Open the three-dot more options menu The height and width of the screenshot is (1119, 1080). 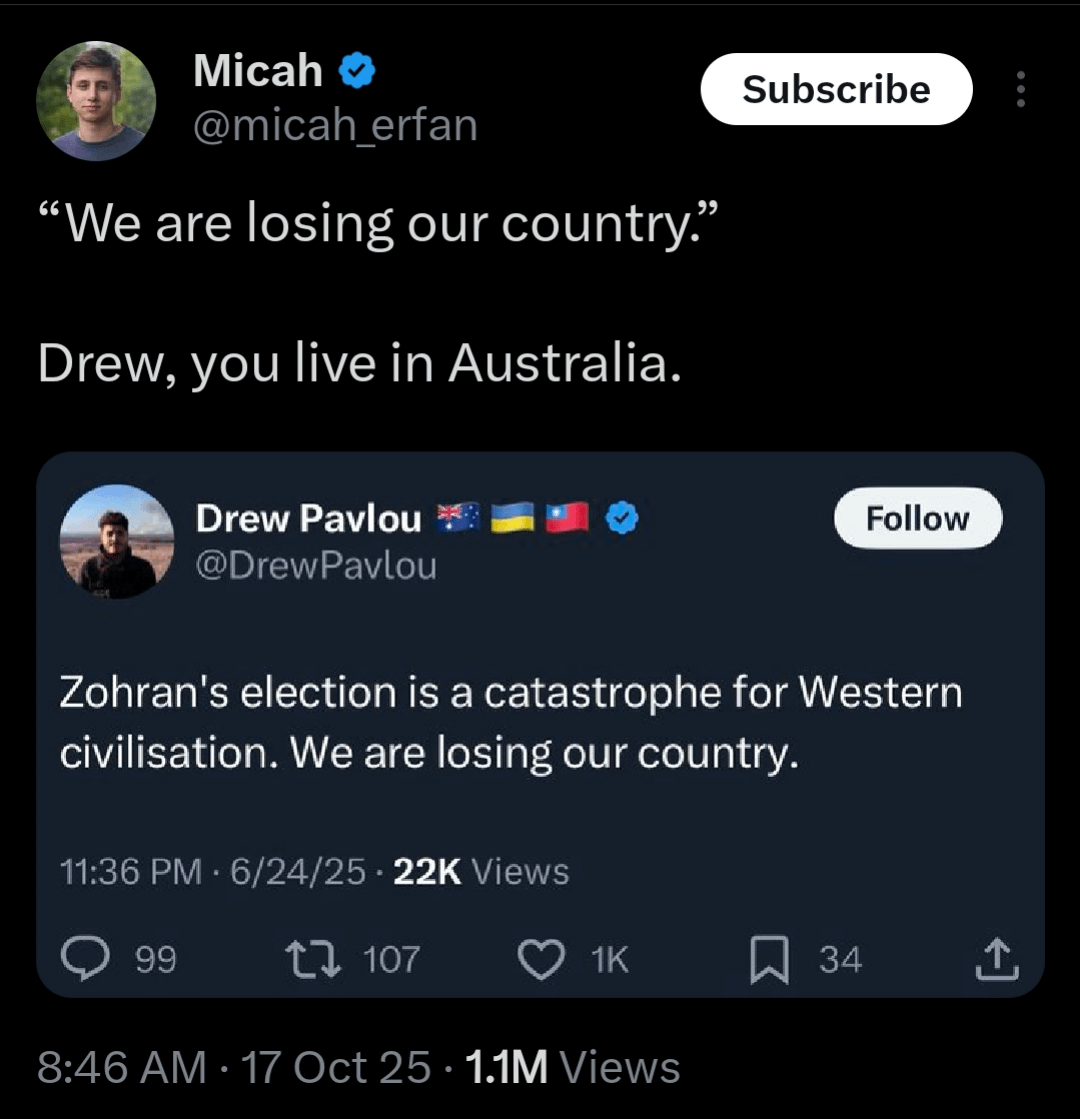[x=1020, y=90]
